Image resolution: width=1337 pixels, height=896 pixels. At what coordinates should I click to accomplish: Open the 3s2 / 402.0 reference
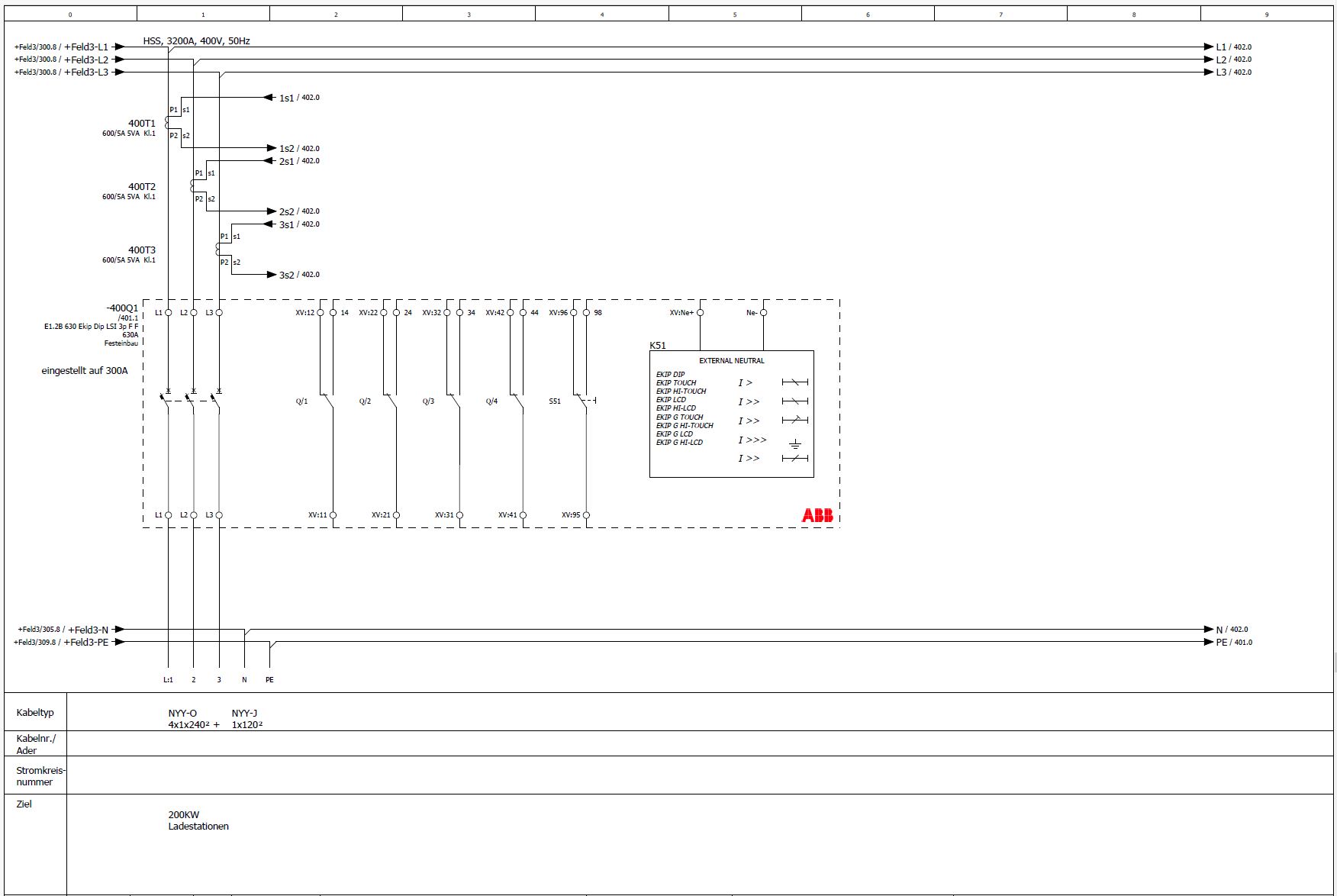pyautogui.click(x=298, y=275)
